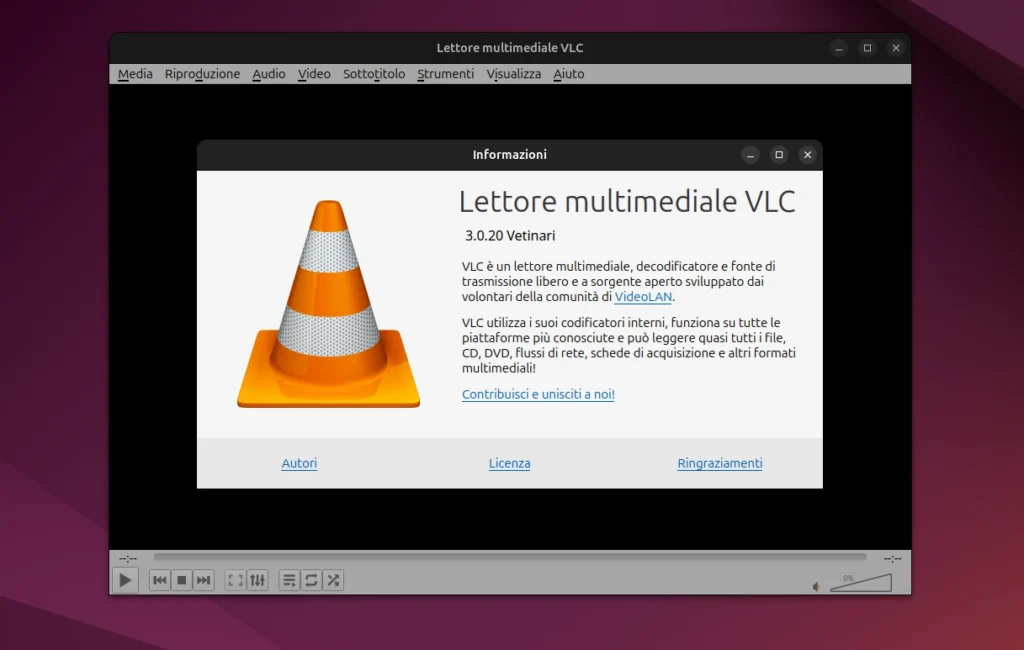This screenshot has height=650, width=1024.
Task: Click the Licenza link
Action: coord(509,463)
